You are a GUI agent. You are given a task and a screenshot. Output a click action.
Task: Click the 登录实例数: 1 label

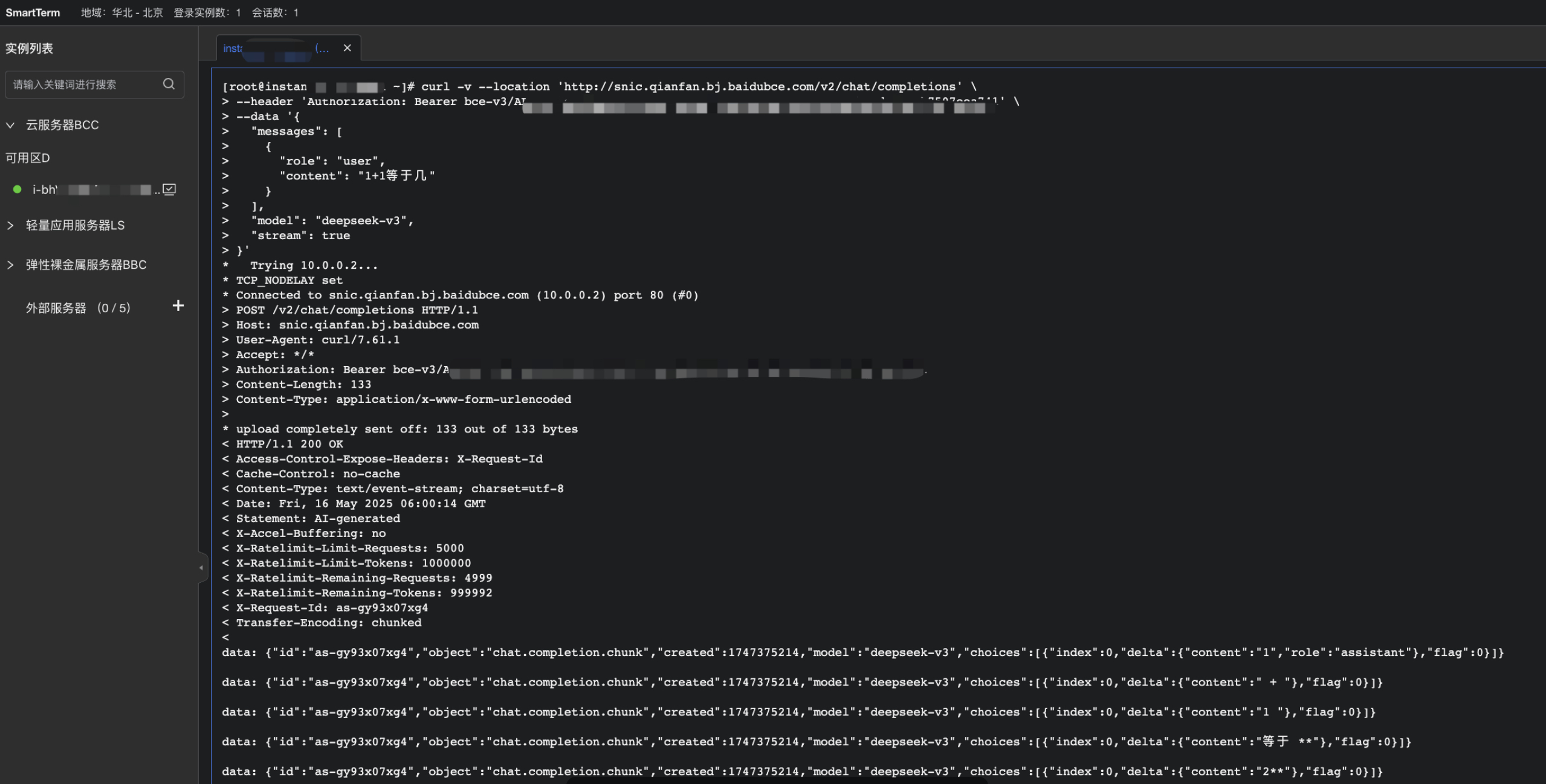coord(207,13)
